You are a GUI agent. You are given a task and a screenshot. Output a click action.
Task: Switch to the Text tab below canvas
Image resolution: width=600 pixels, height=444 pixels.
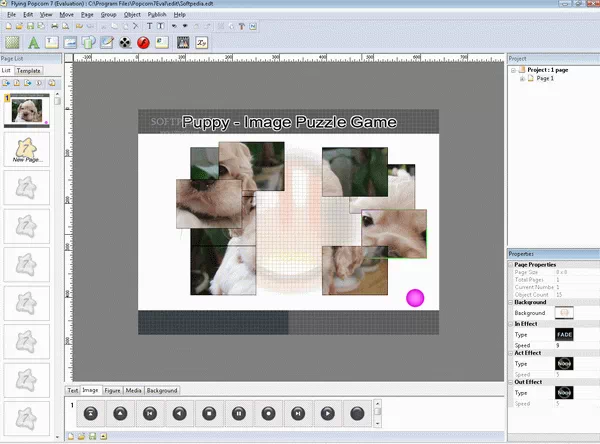tap(73, 390)
